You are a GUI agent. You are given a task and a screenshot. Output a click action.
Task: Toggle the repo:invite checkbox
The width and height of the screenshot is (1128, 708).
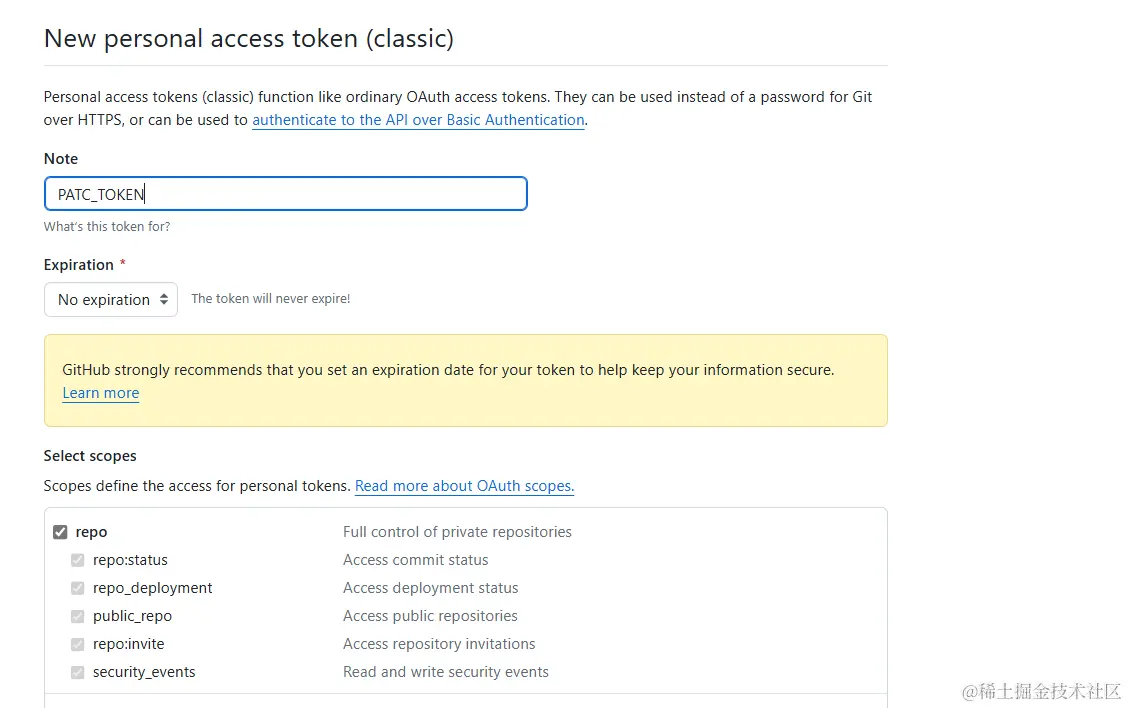point(77,644)
